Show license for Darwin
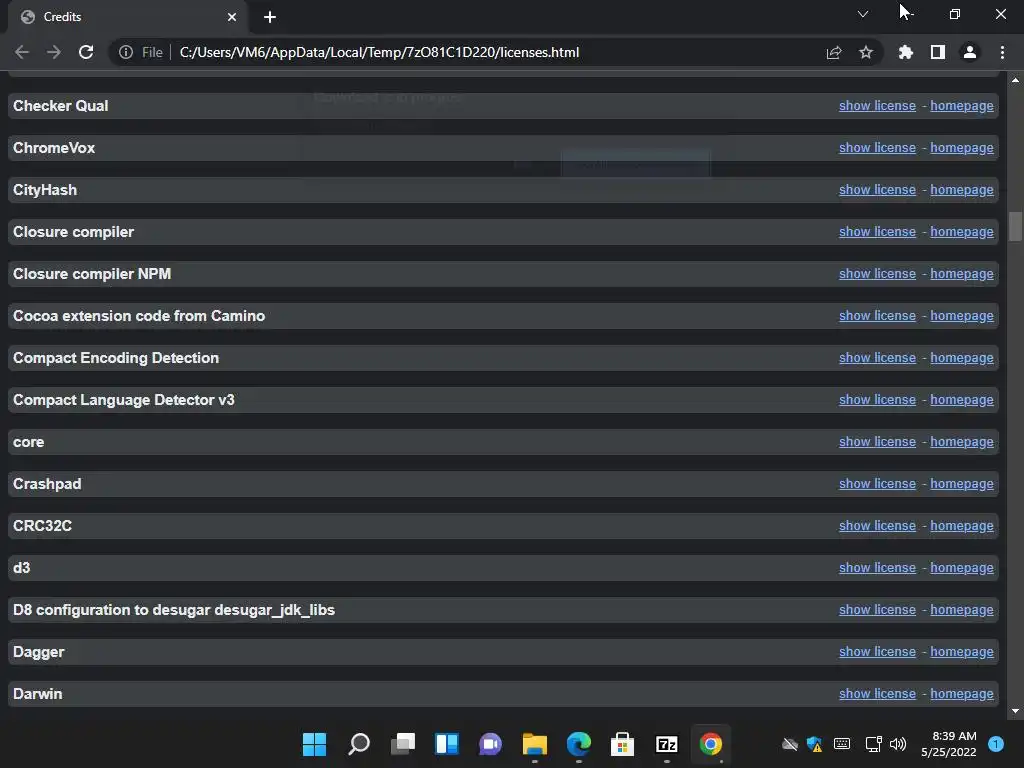This screenshot has width=1024, height=768. click(877, 694)
